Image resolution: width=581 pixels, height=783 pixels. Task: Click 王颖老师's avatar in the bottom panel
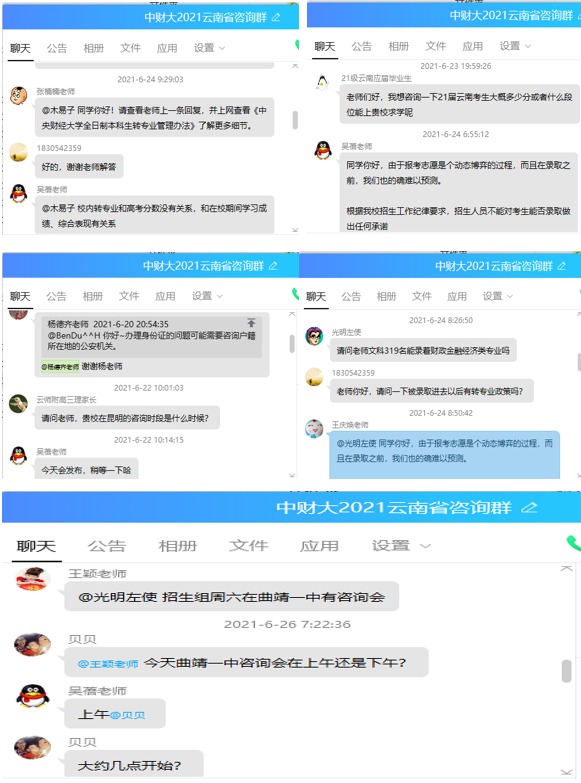click(x=33, y=579)
